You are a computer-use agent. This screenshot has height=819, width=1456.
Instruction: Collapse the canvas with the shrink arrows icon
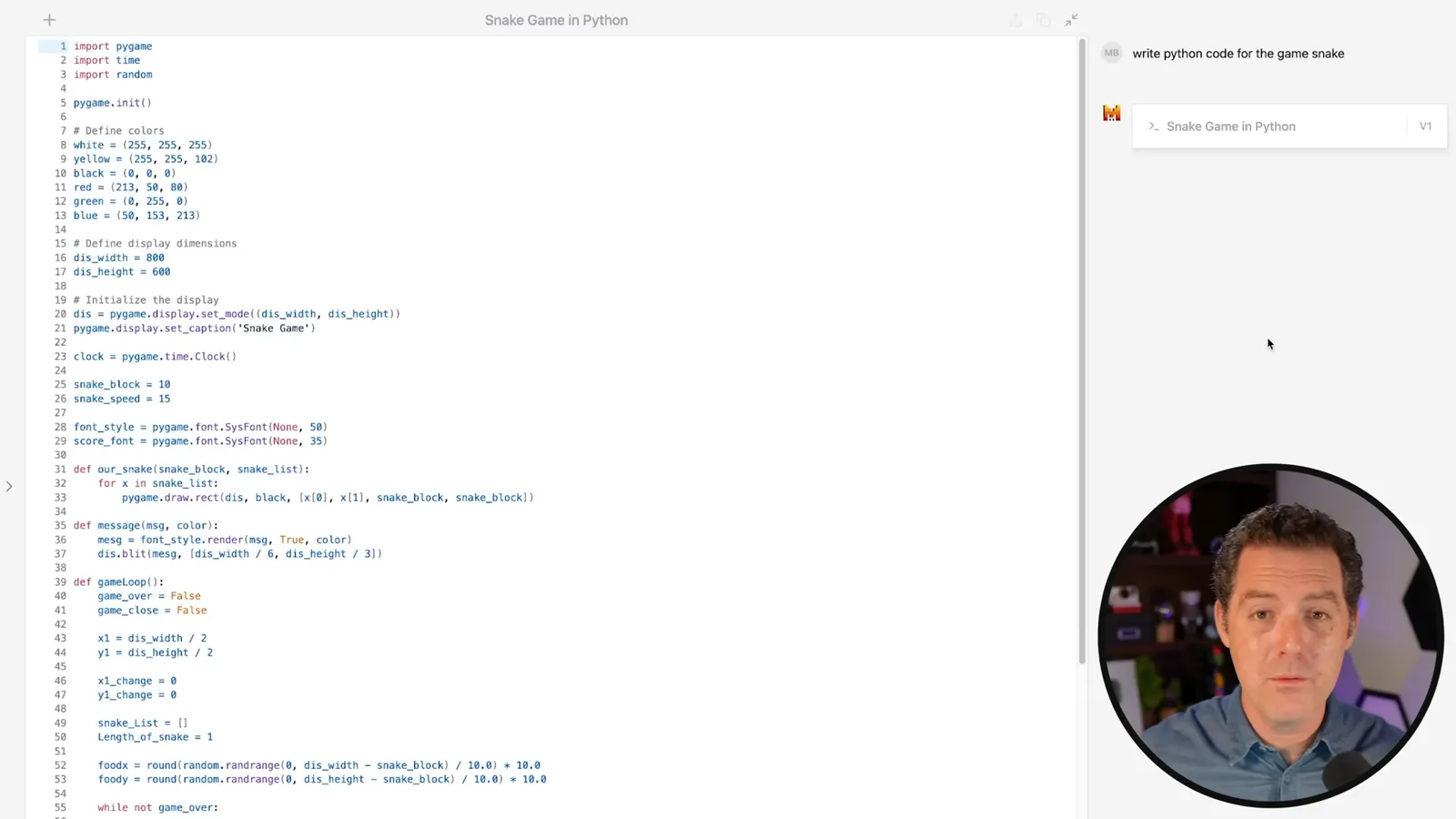(x=1071, y=20)
